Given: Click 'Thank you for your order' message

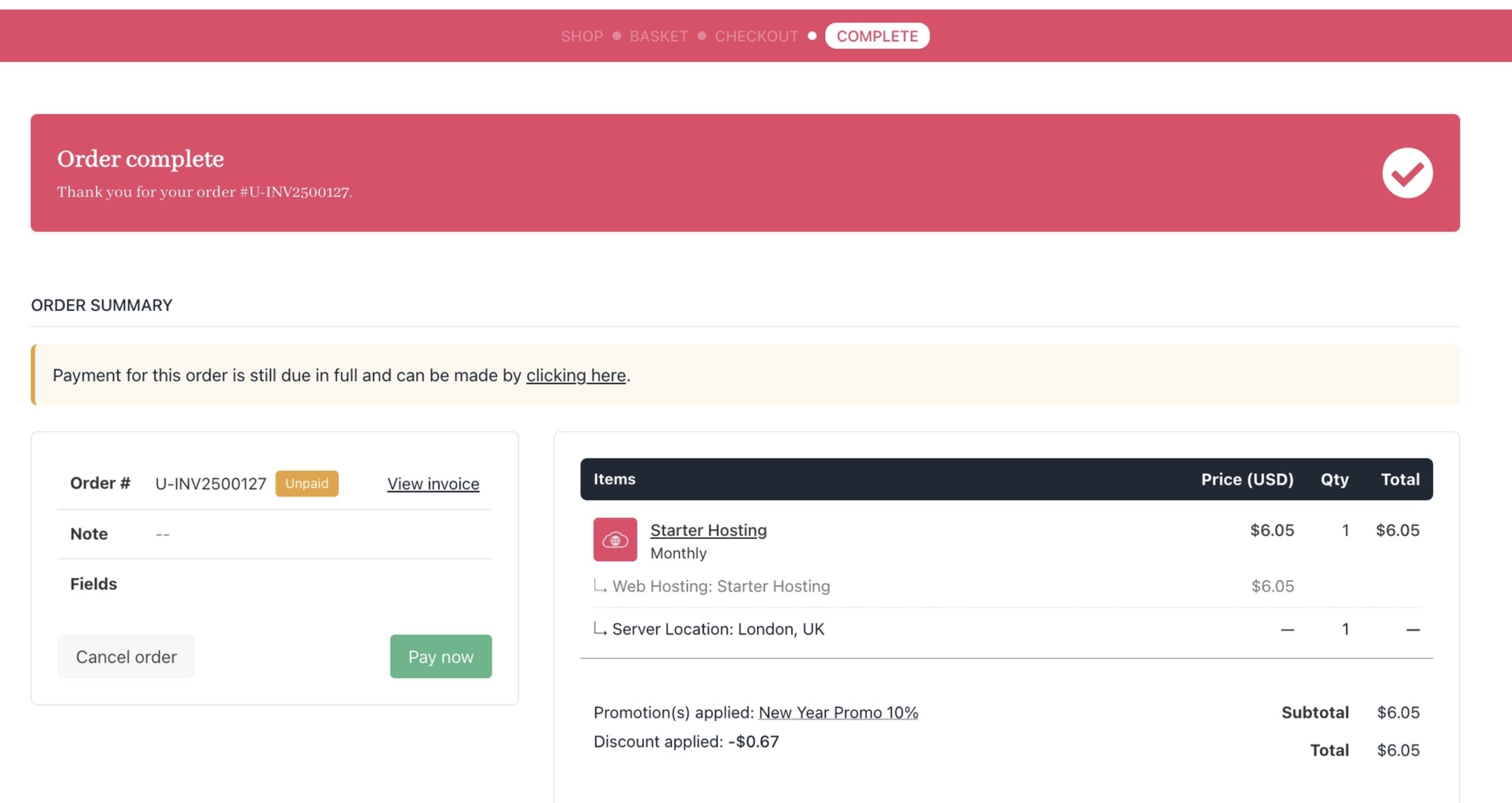Looking at the screenshot, I should coord(204,192).
